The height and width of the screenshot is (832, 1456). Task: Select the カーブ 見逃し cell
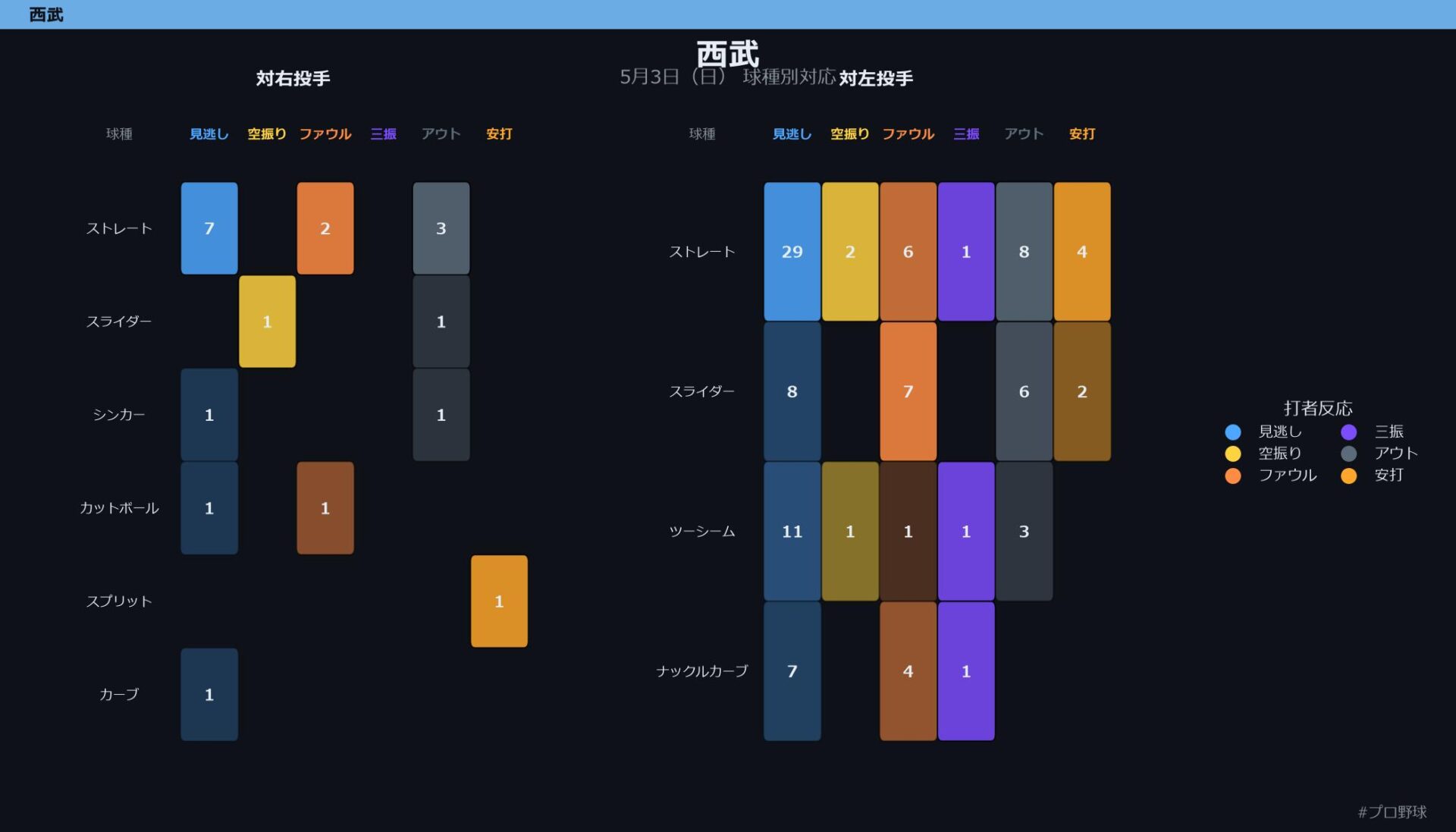[x=209, y=695]
